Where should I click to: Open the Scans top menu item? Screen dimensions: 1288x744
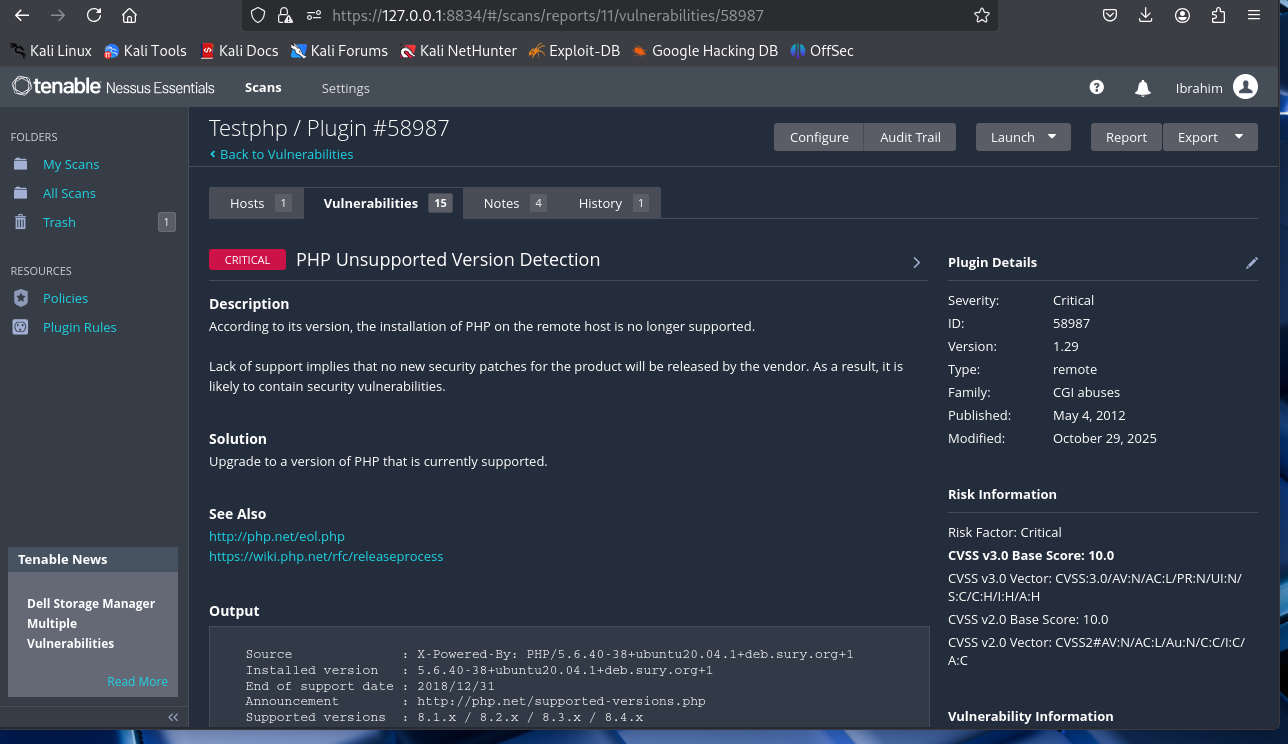click(x=263, y=88)
